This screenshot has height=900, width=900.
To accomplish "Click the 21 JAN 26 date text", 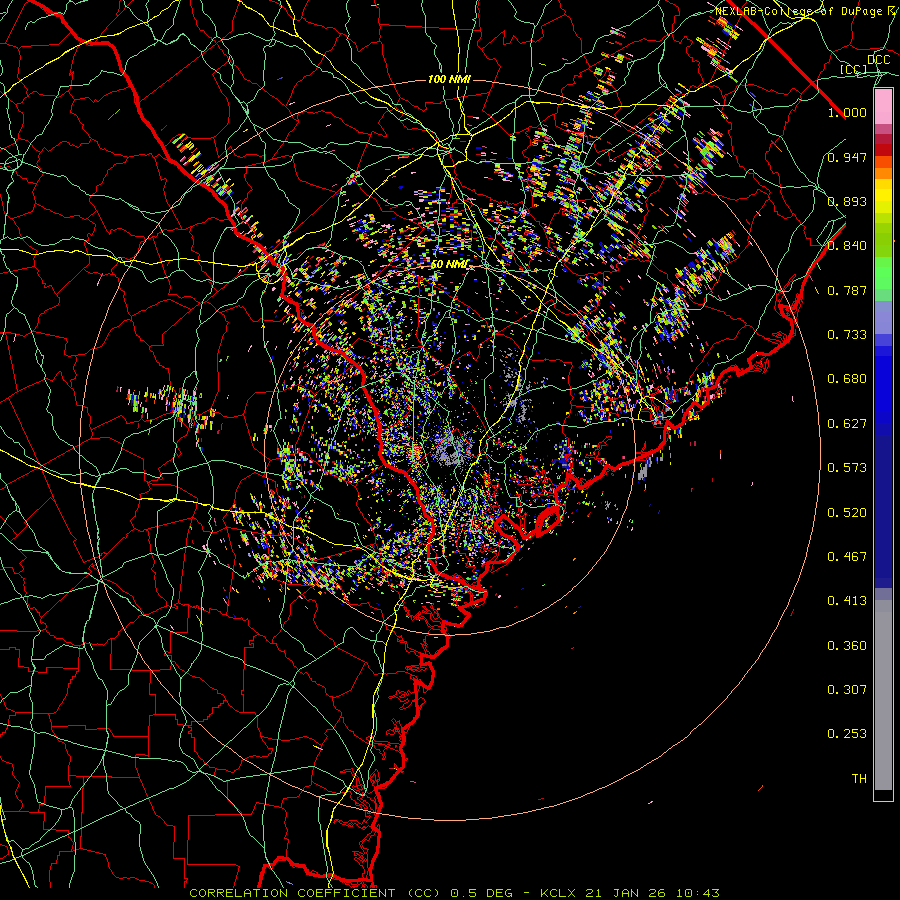I will pyautogui.click(x=625, y=893).
